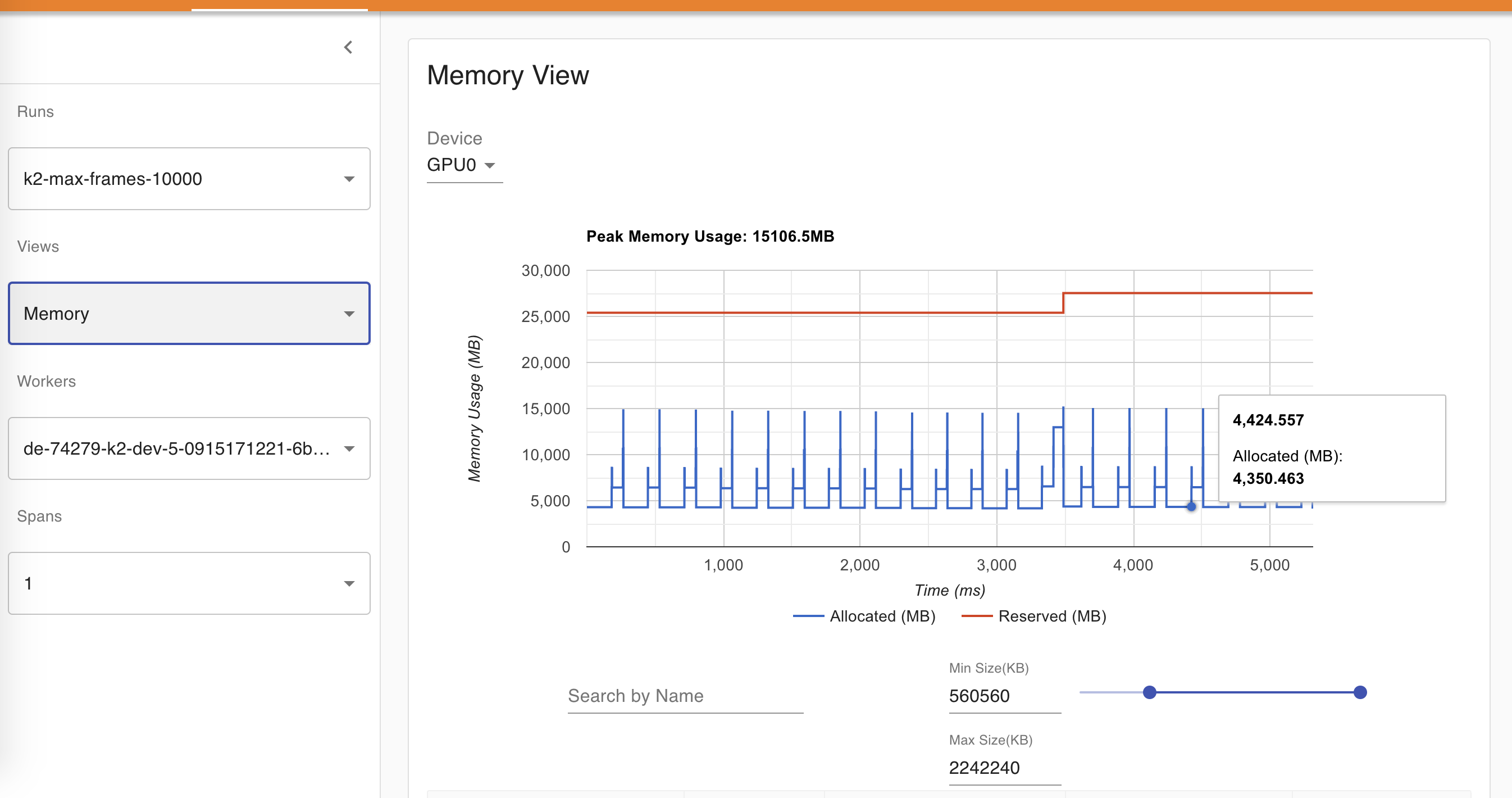Click the highlighted data point on chart
Viewport: 1512px width, 798px height.
(1191, 506)
